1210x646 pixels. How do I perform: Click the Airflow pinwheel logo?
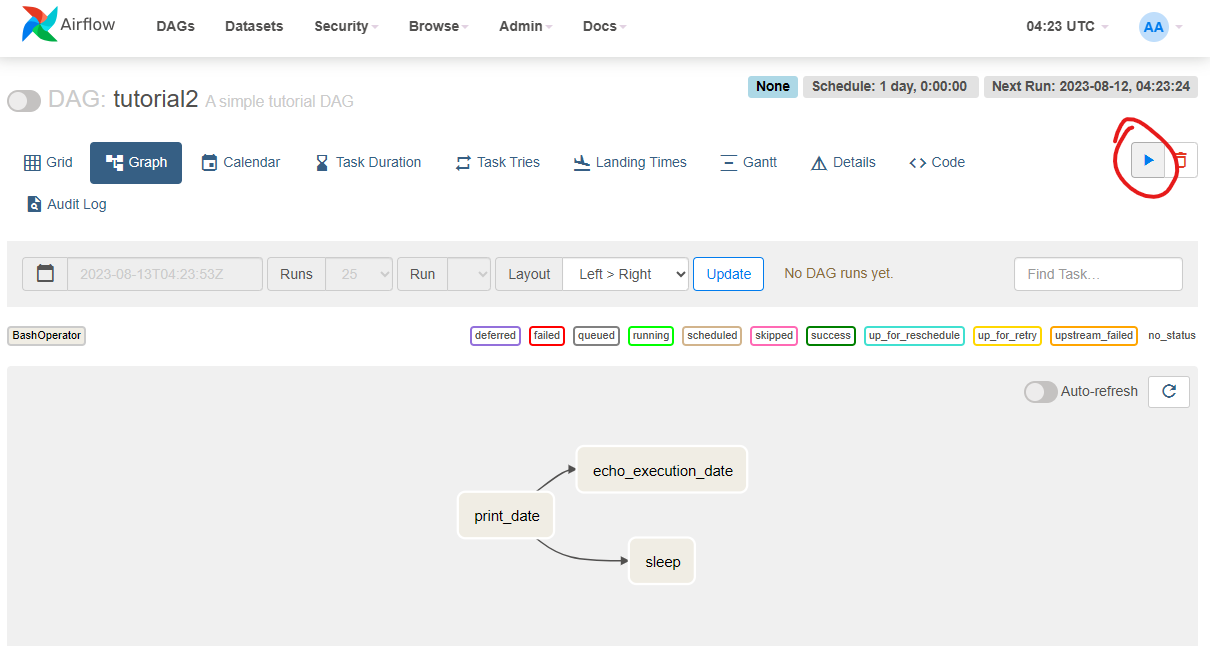(x=40, y=25)
